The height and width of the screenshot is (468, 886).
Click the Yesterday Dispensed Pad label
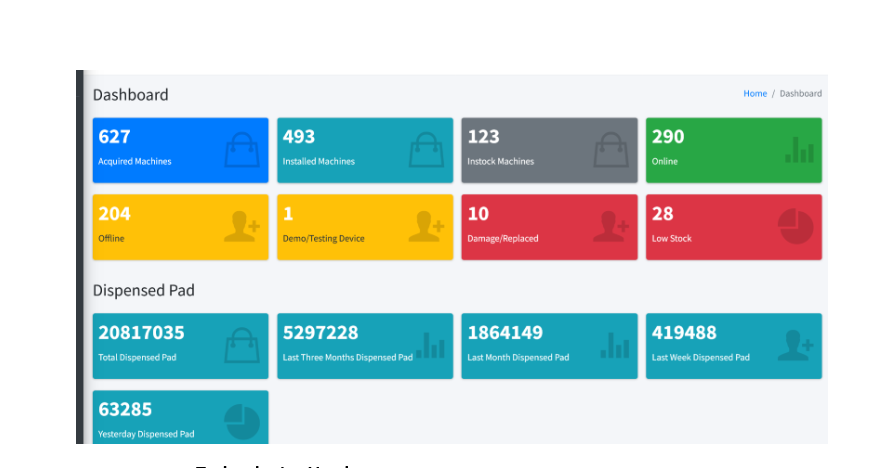146,434
